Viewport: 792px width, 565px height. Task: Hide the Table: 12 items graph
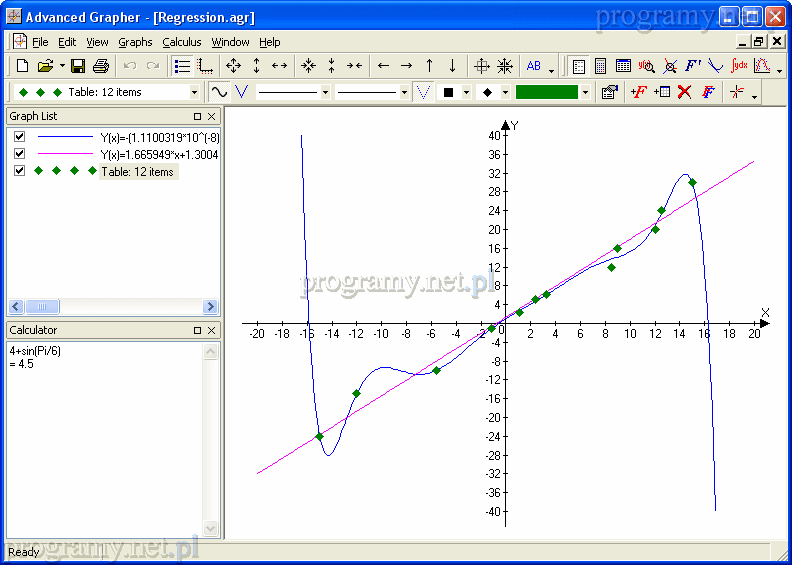coord(19,171)
